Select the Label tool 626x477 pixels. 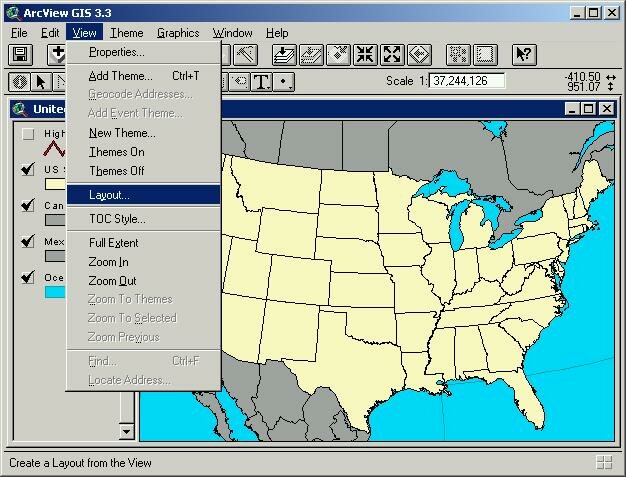click(x=240, y=82)
